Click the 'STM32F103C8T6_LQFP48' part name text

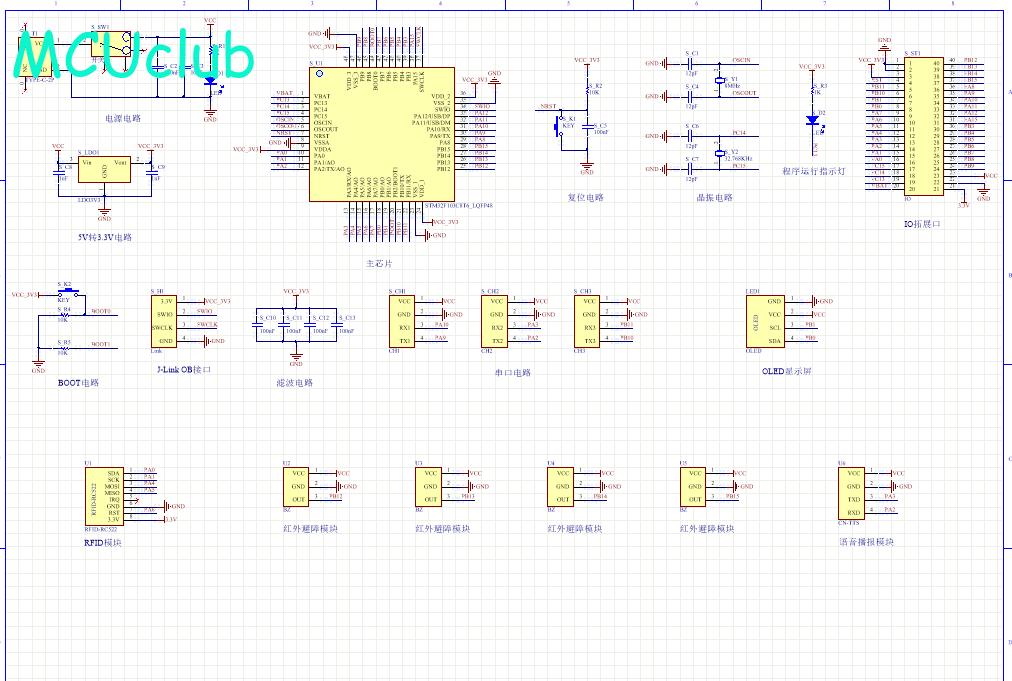[459, 205]
